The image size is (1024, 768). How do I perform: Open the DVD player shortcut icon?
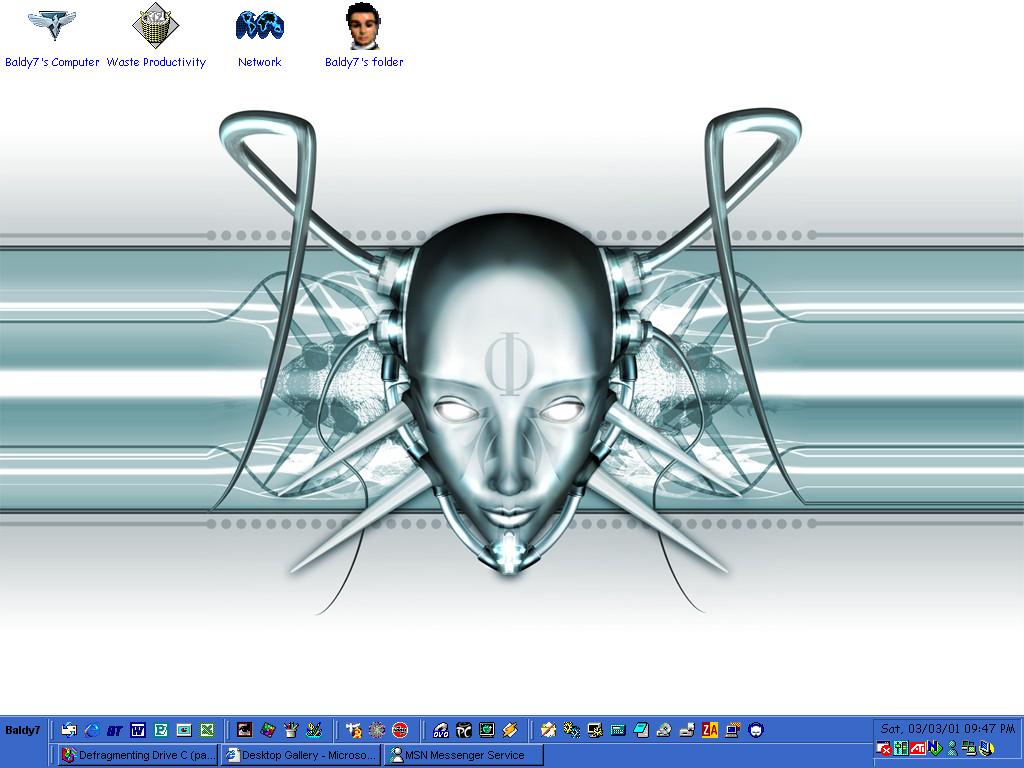coord(440,730)
